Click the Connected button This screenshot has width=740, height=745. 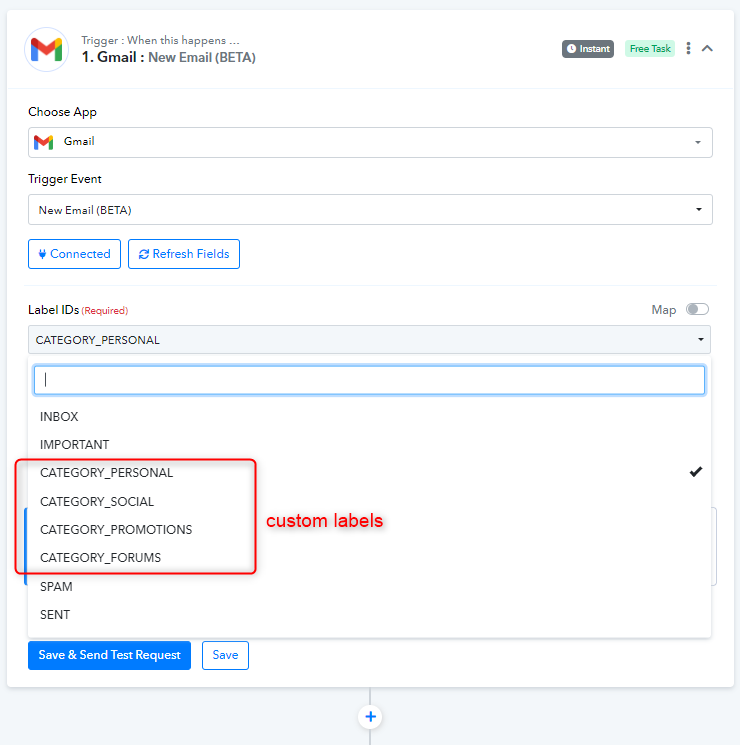point(74,254)
